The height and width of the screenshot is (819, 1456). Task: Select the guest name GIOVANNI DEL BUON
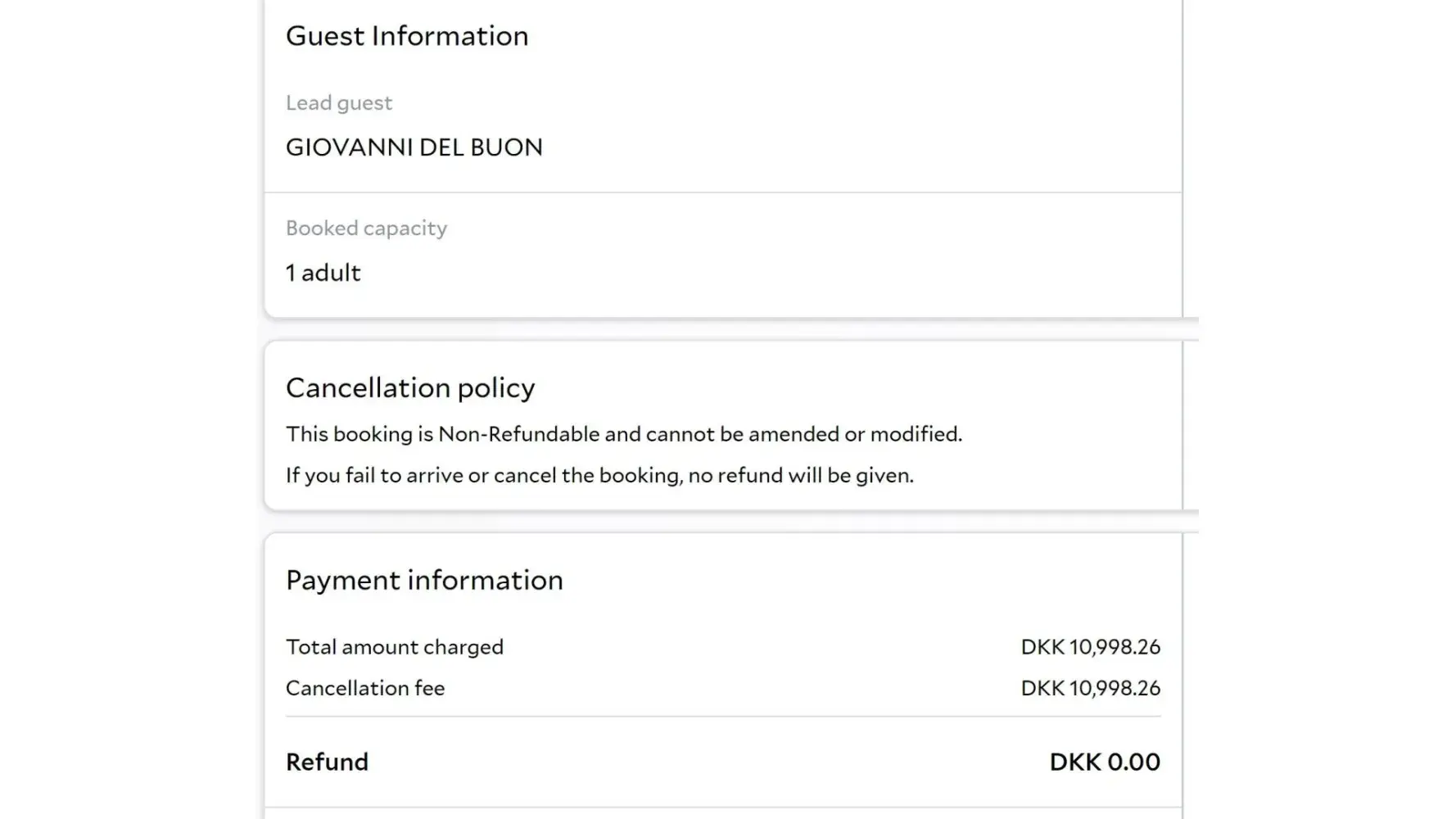414,147
